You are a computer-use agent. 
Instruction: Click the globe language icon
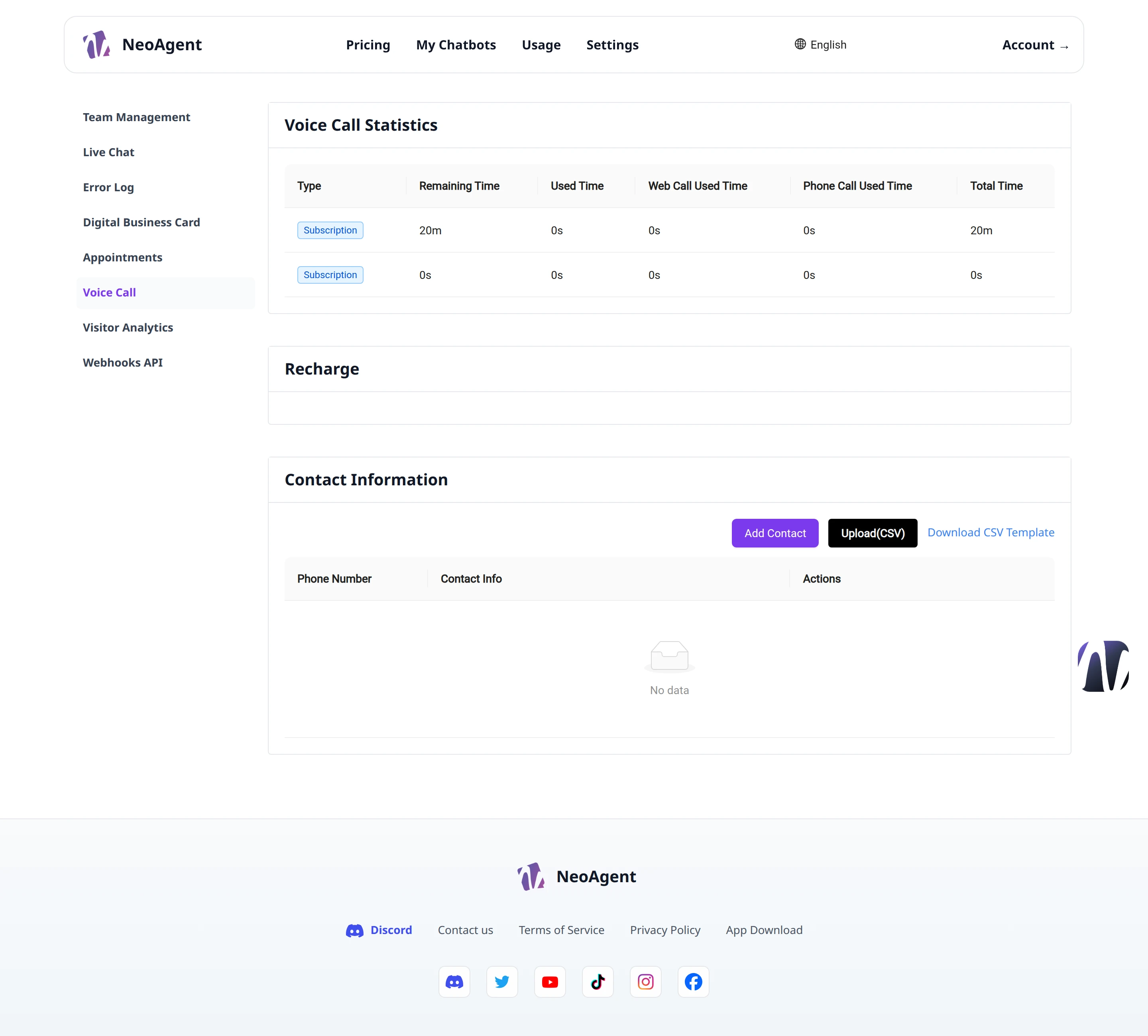tap(800, 44)
